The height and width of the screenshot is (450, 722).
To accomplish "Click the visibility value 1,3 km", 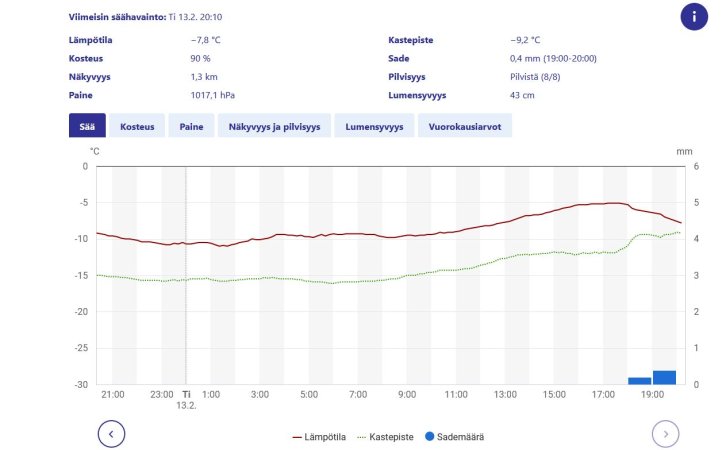I will pos(204,77).
